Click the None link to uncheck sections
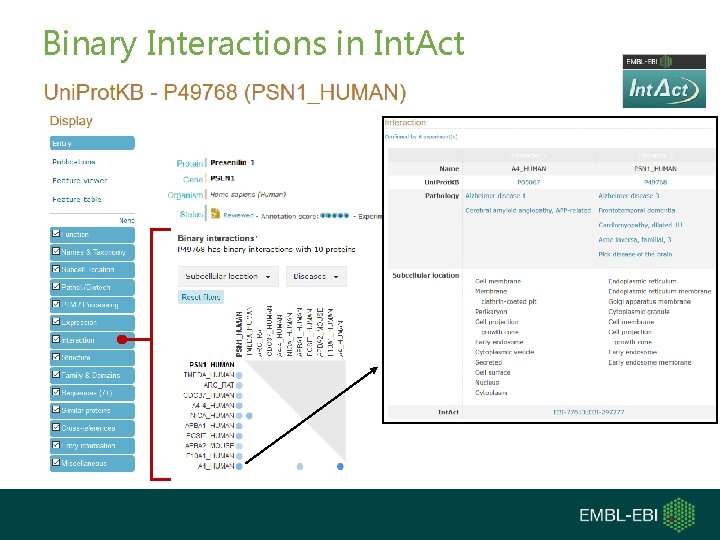Screen dimensions: 720x540 tap(127, 221)
